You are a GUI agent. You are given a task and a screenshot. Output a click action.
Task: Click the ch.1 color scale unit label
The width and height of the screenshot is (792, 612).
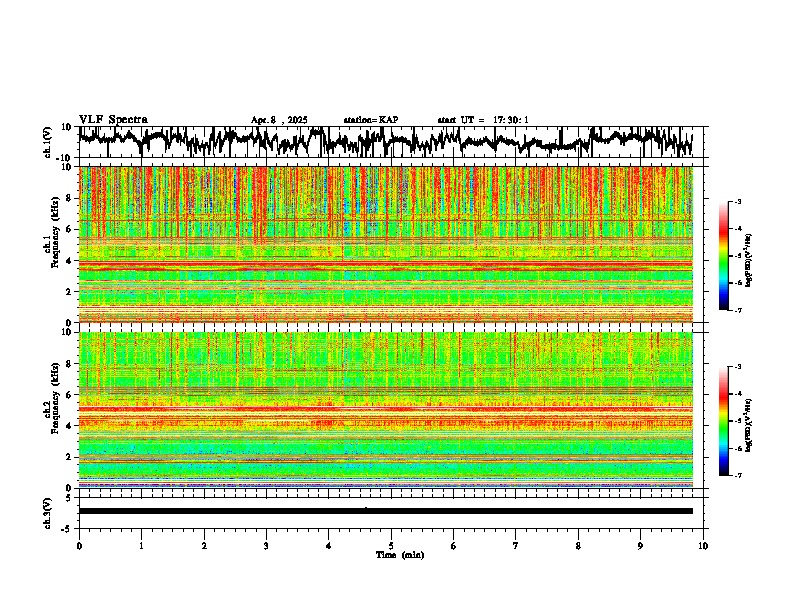click(749, 260)
